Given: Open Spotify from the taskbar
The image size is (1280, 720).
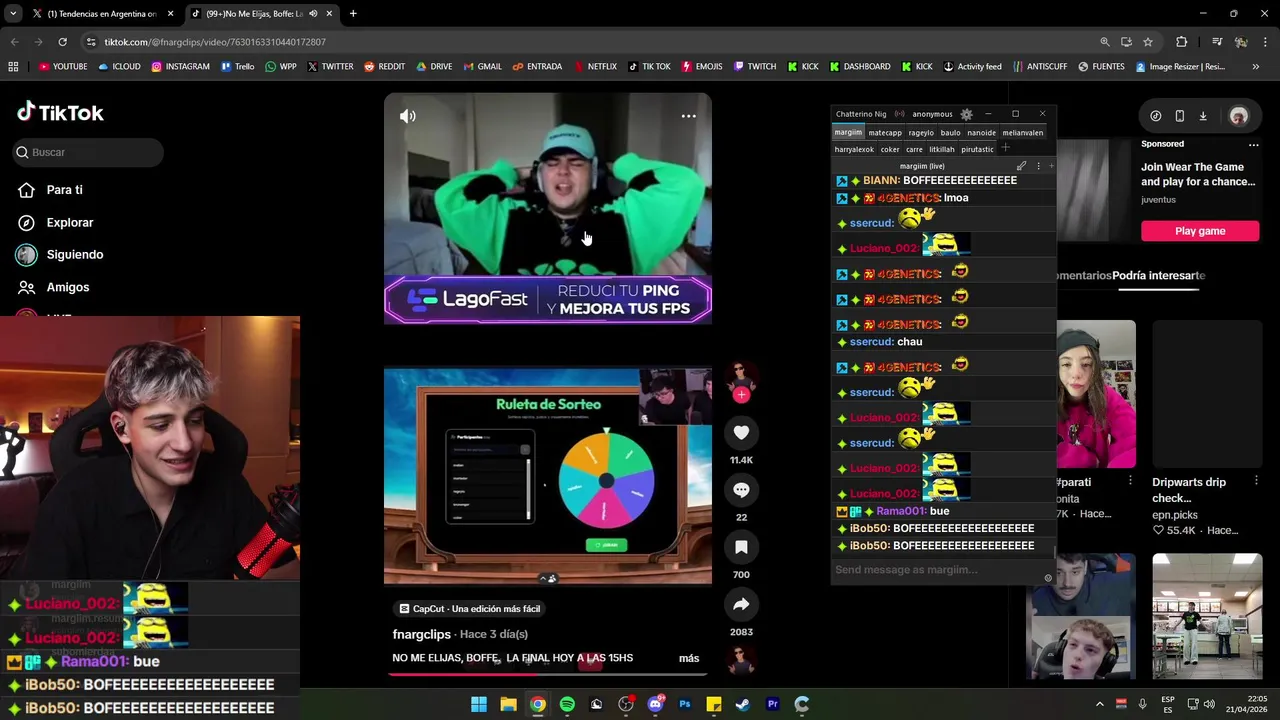Looking at the screenshot, I should [x=567, y=704].
